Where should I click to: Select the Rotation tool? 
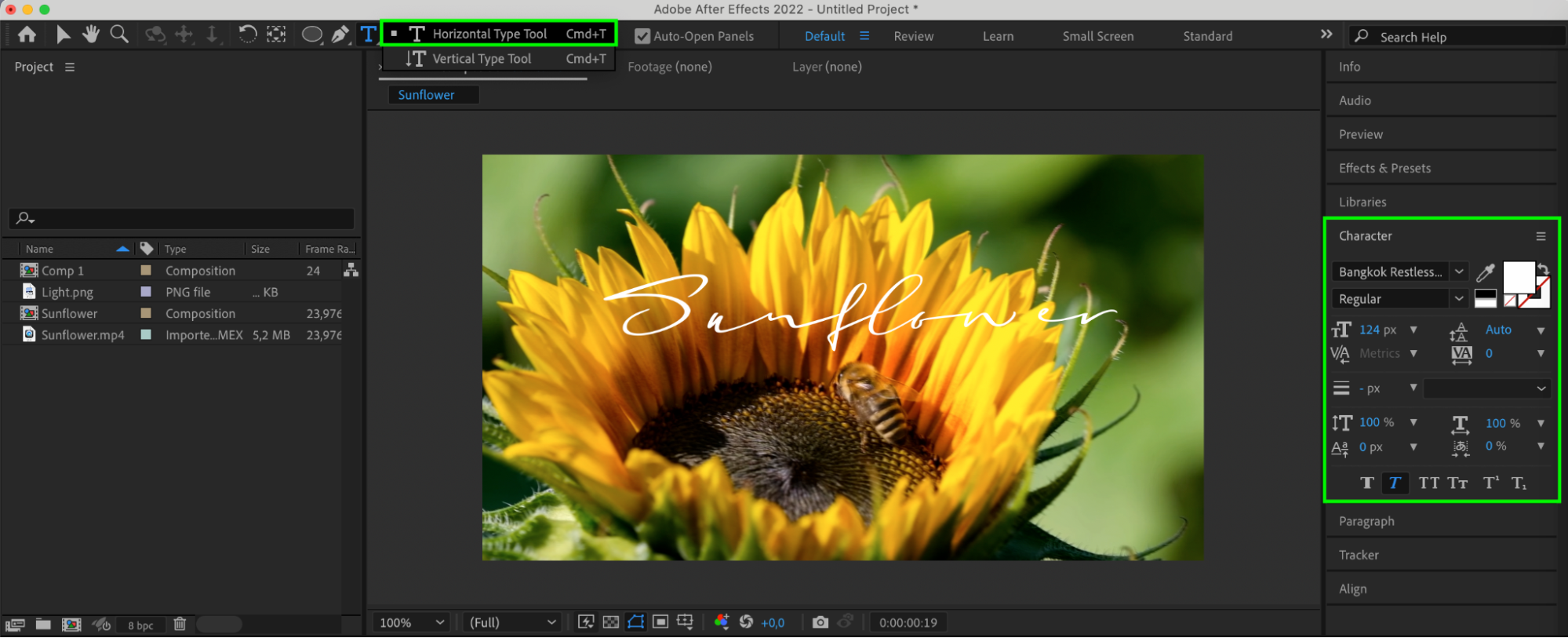pos(247,35)
